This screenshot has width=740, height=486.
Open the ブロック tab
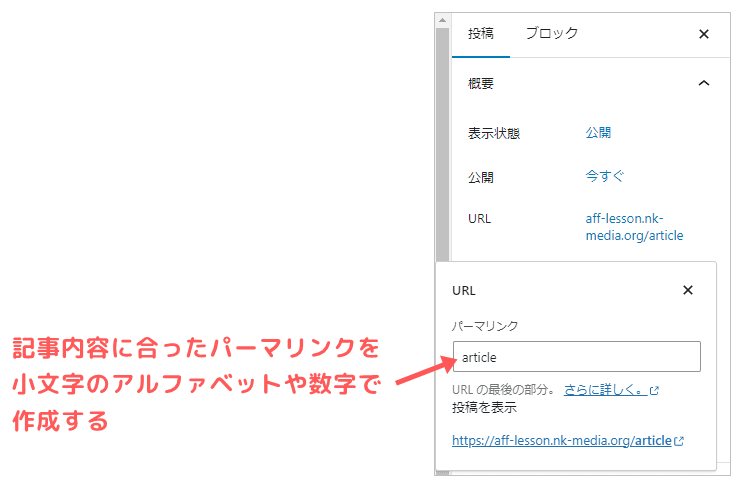(x=551, y=33)
